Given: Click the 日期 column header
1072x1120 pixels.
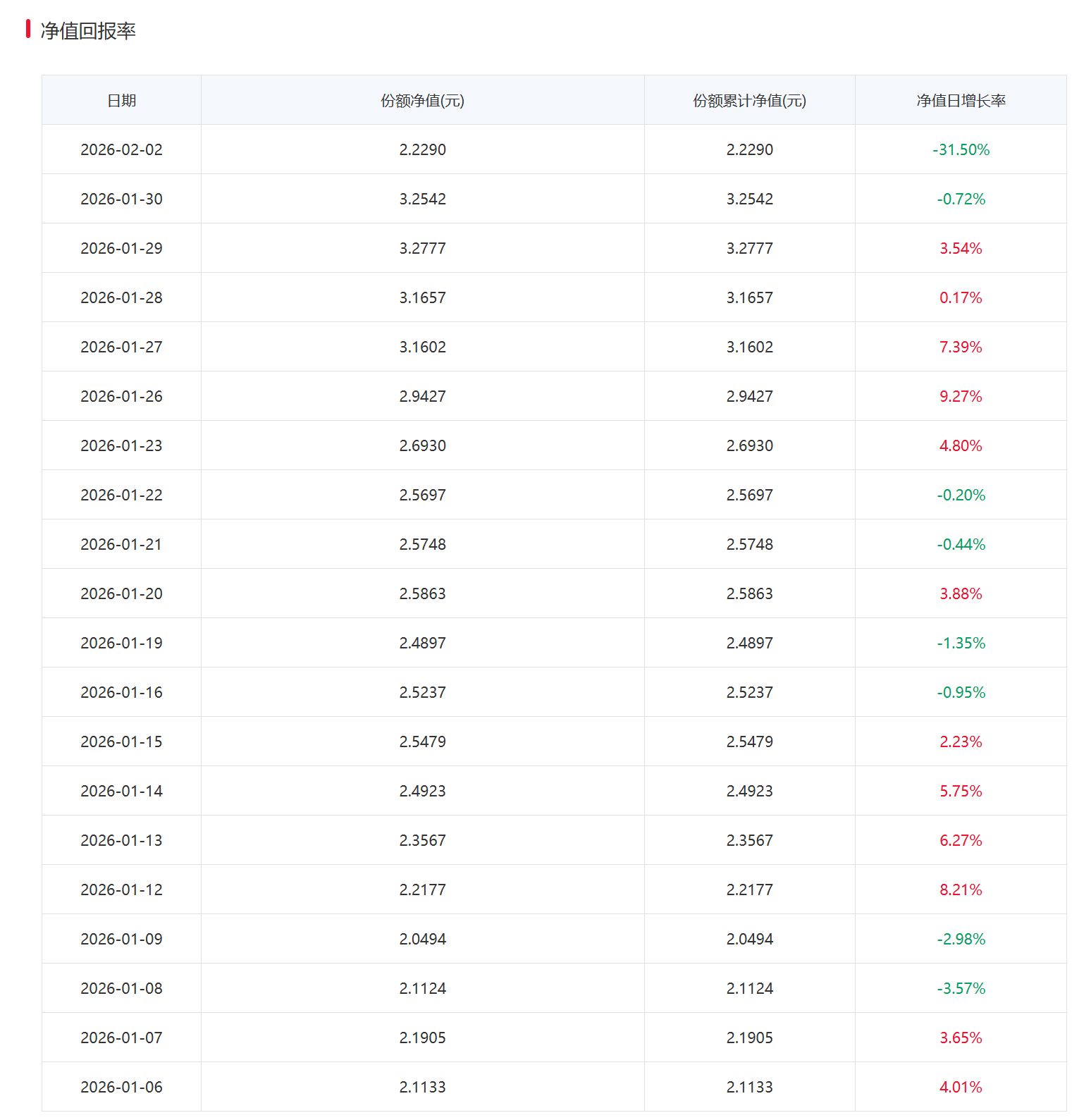Looking at the screenshot, I should click(x=121, y=101).
